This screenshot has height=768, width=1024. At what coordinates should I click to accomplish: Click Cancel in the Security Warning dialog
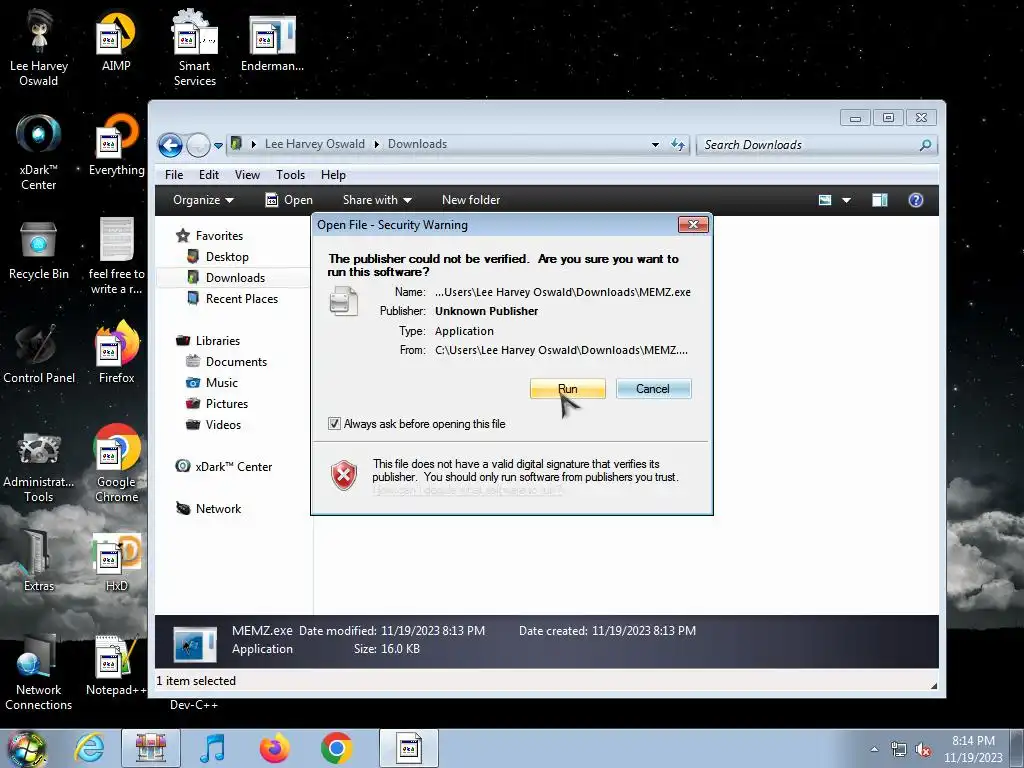[x=653, y=389]
